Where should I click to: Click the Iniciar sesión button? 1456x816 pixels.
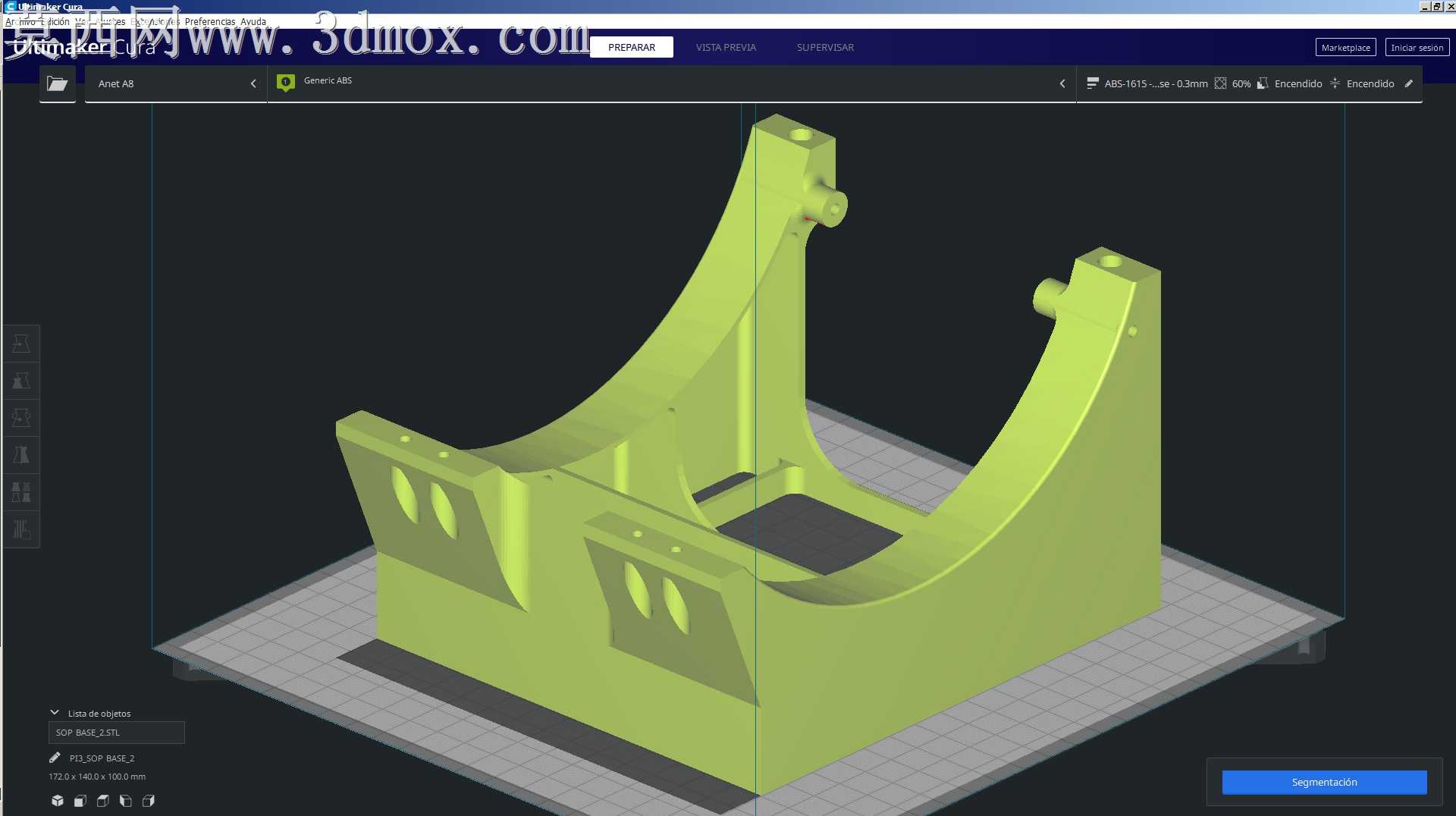tap(1417, 47)
